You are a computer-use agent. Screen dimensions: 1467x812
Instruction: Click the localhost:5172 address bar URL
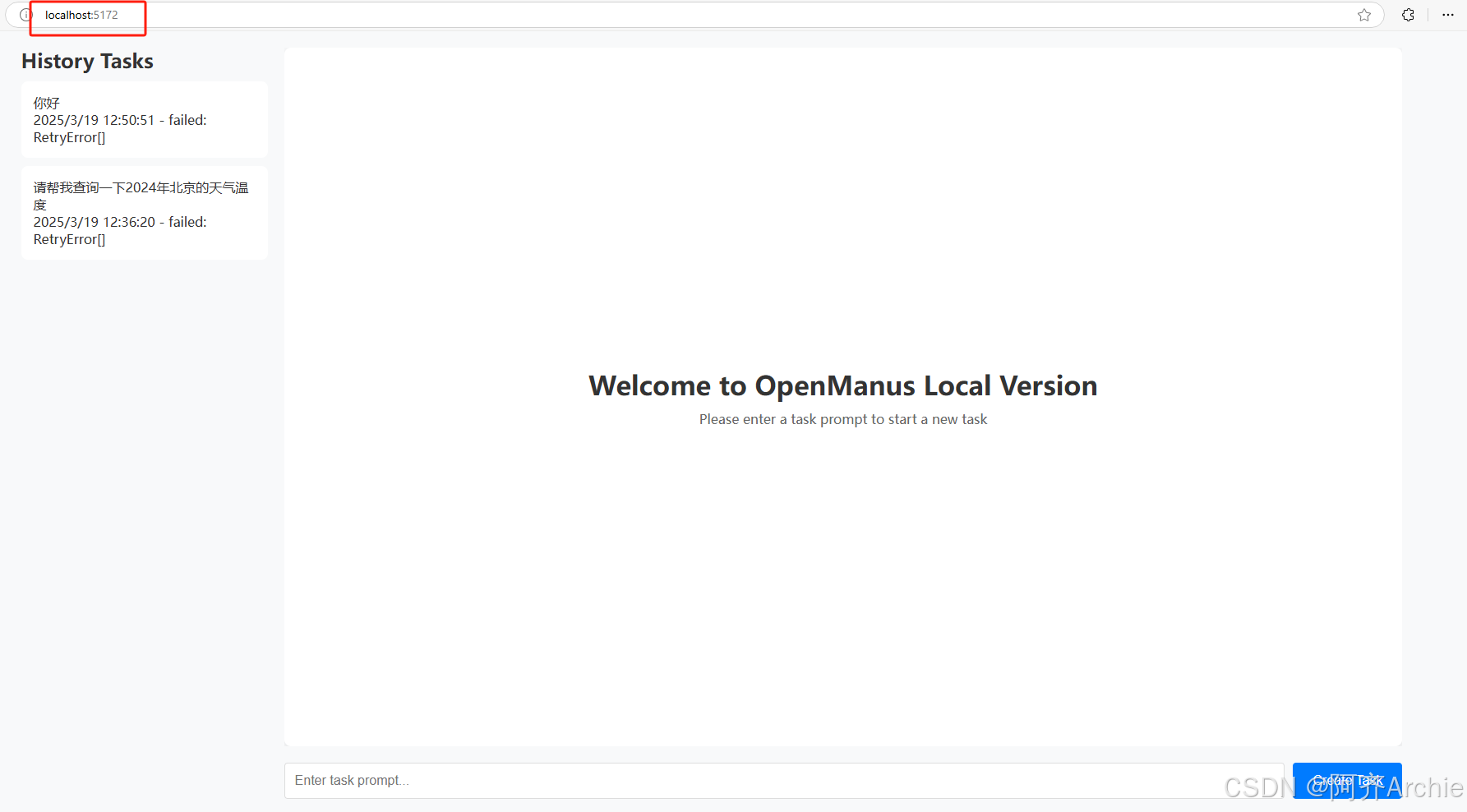[81, 15]
